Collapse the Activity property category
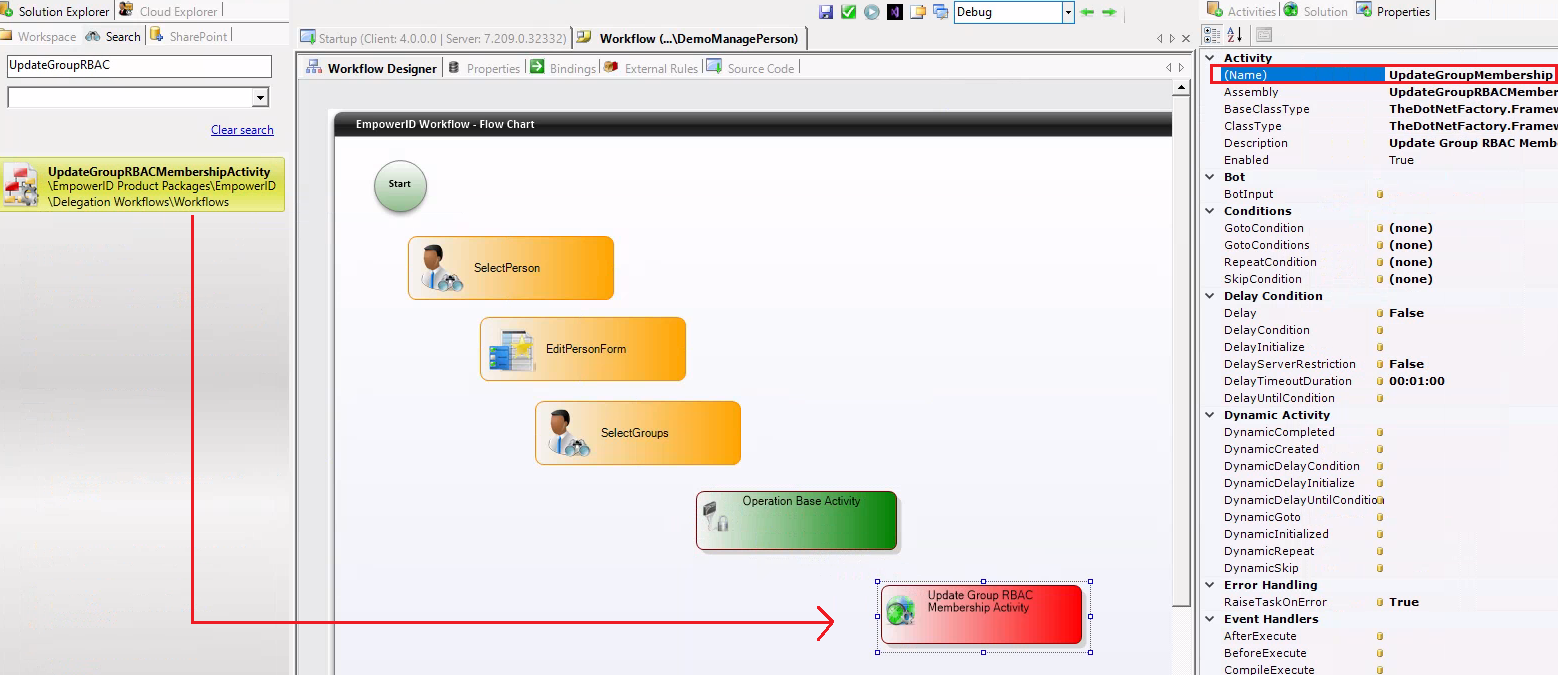This screenshot has width=1558, height=675. (x=1210, y=58)
